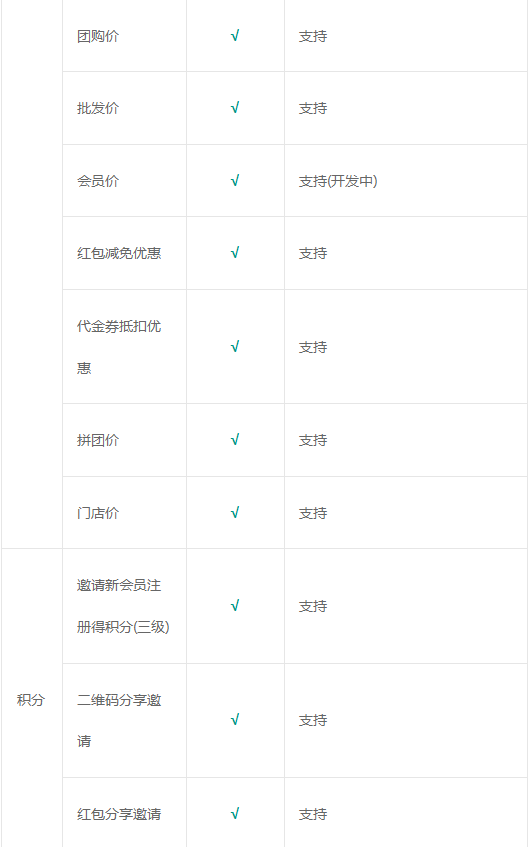Screen dimensions: 529x847
Task: Click the 二维码分享邀请 label
Action: point(119,721)
